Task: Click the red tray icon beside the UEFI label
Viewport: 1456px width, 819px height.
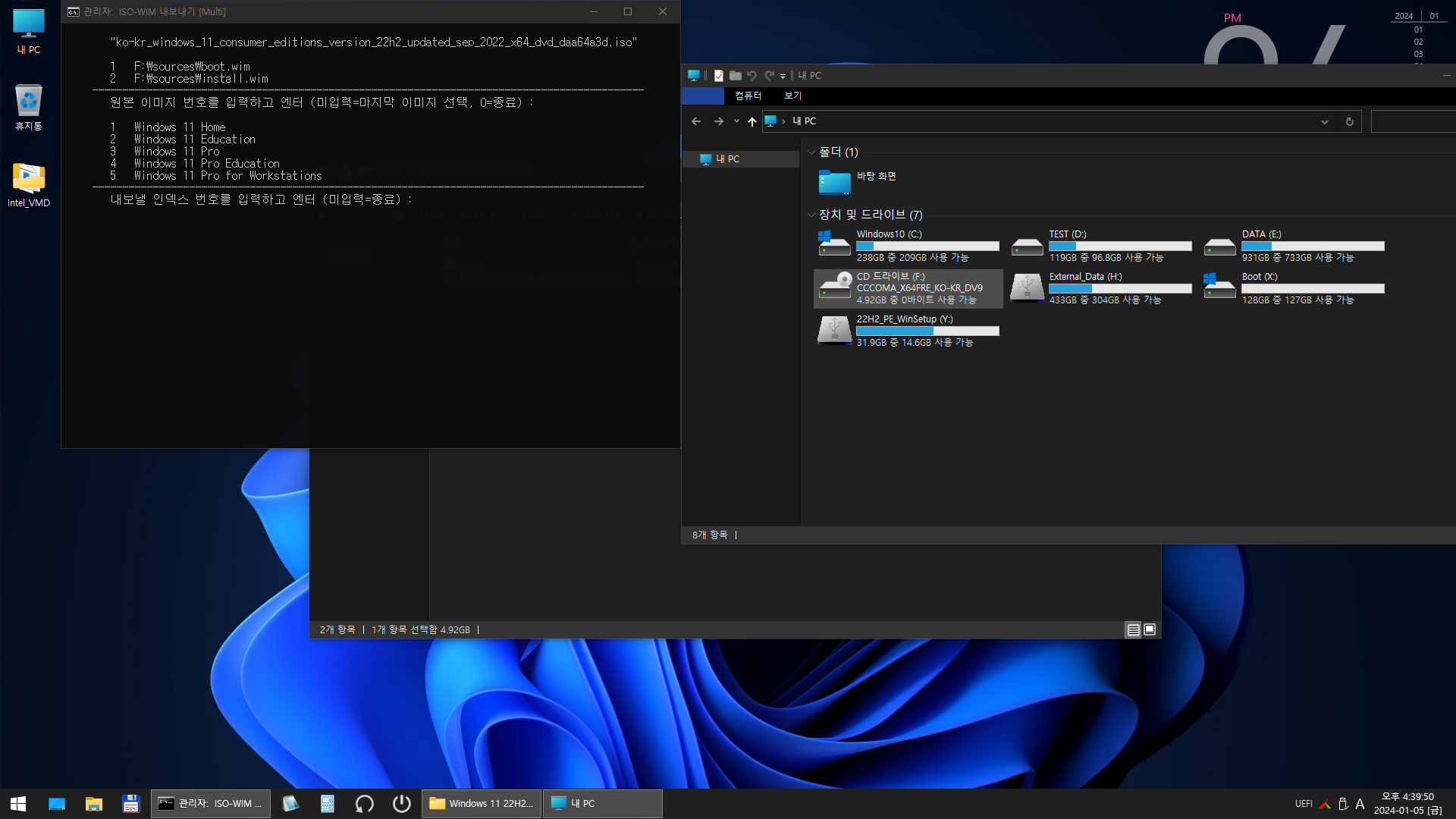Action: tap(1325, 804)
